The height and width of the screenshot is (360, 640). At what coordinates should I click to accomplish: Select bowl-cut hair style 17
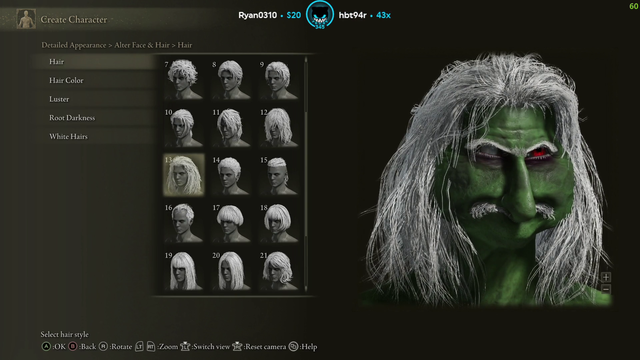click(231, 223)
